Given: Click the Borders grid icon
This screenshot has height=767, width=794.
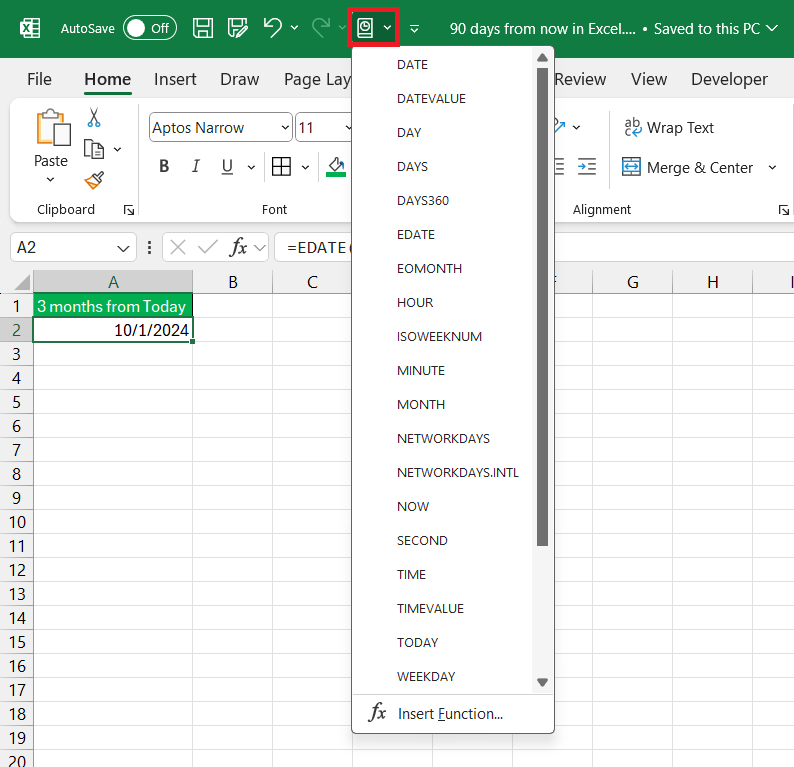Looking at the screenshot, I should (x=281, y=166).
